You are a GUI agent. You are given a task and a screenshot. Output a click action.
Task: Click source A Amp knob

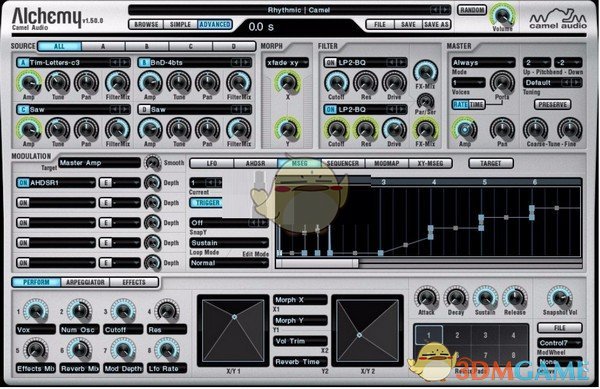pyautogui.click(x=29, y=82)
